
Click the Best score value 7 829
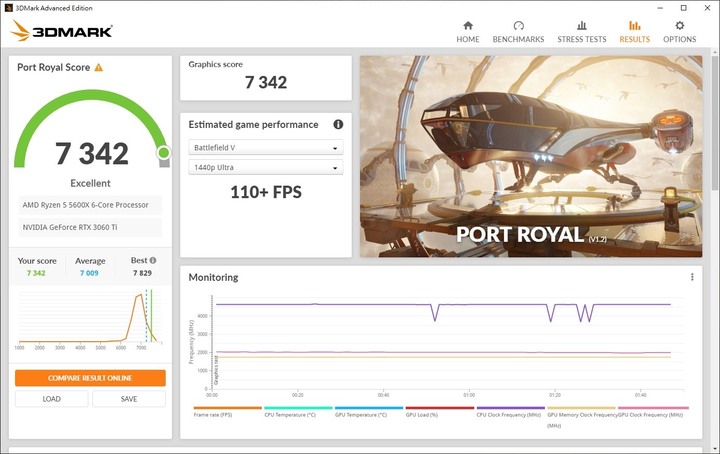142,273
